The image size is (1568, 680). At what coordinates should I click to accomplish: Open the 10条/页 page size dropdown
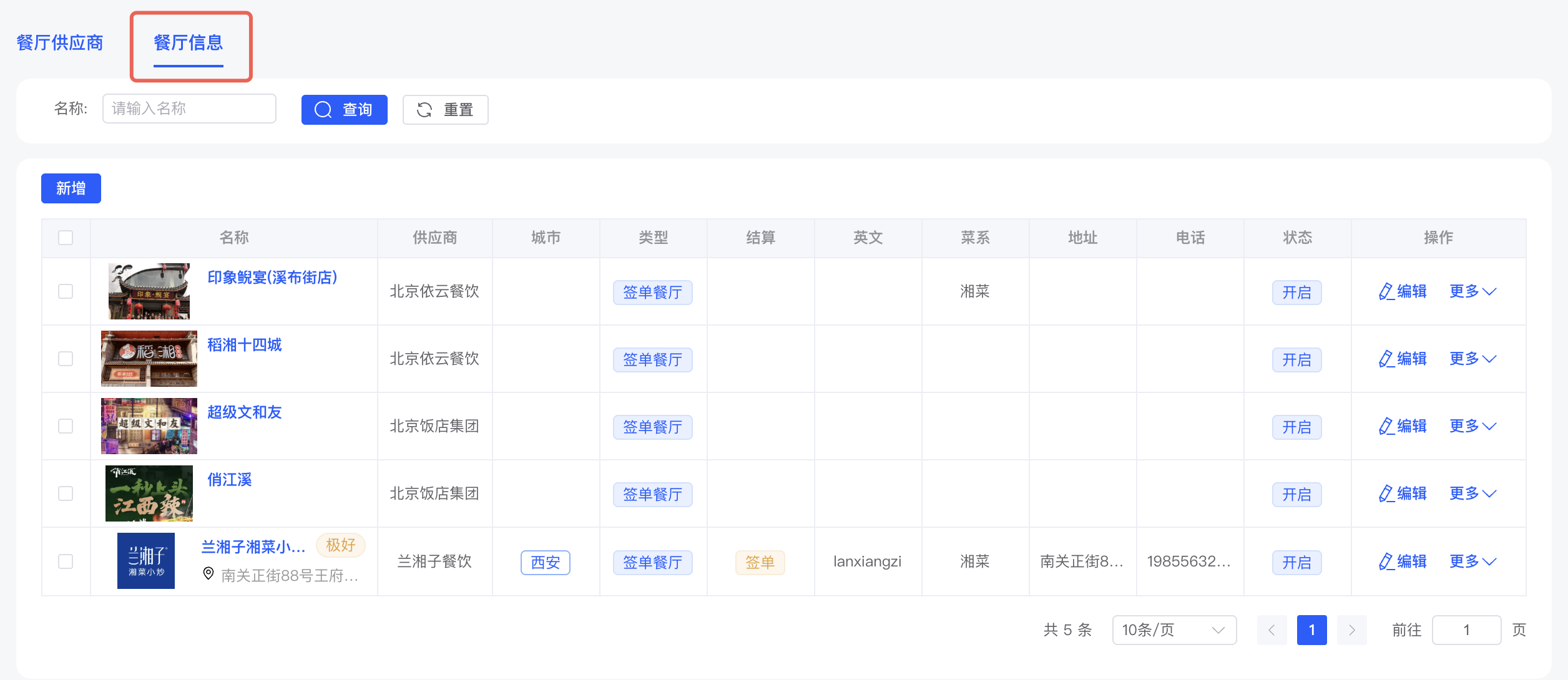(x=1174, y=630)
